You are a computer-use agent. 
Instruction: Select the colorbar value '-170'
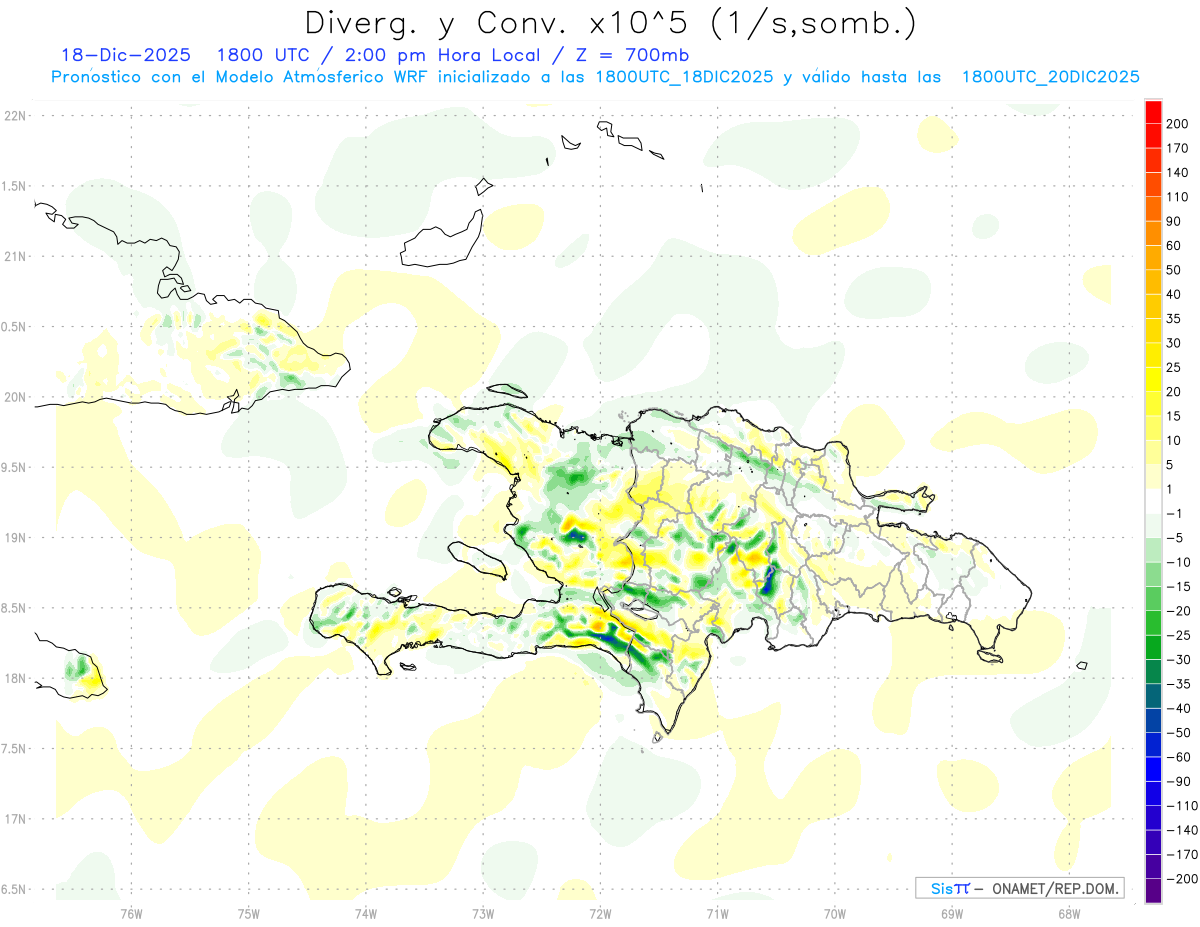pos(1181,854)
